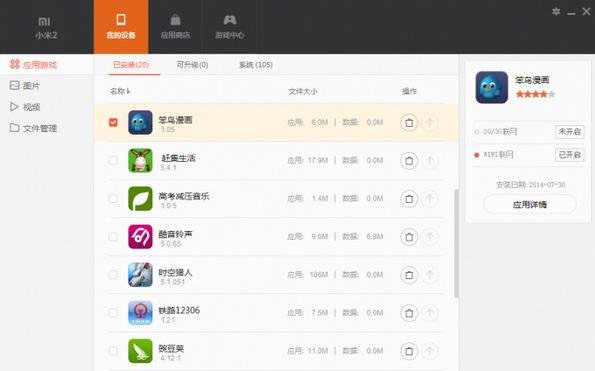Uninstall 赶集生活 with its trash icon
Image resolution: width=595 pixels, height=371 pixels.
point(409,160)
